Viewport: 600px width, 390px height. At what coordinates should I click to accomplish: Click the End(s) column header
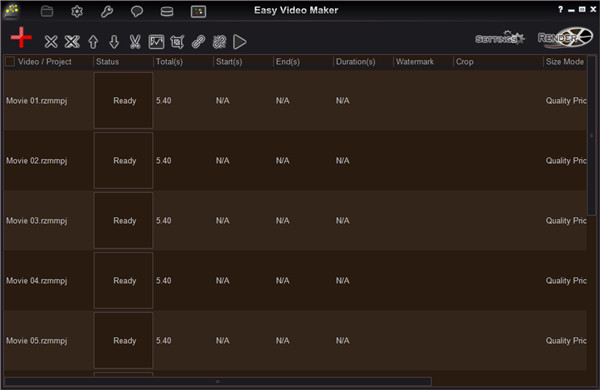pyautogui.click(x=288, y=62)
